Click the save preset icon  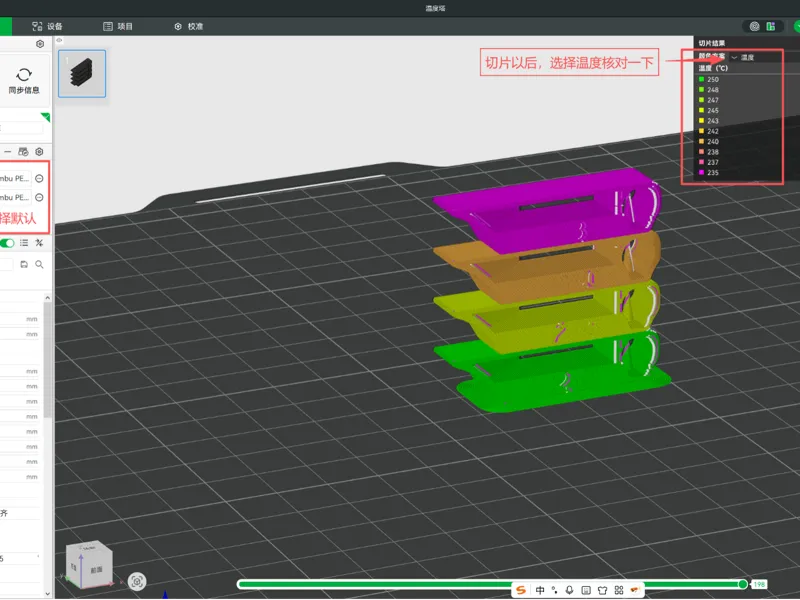(x=24, y=264)
